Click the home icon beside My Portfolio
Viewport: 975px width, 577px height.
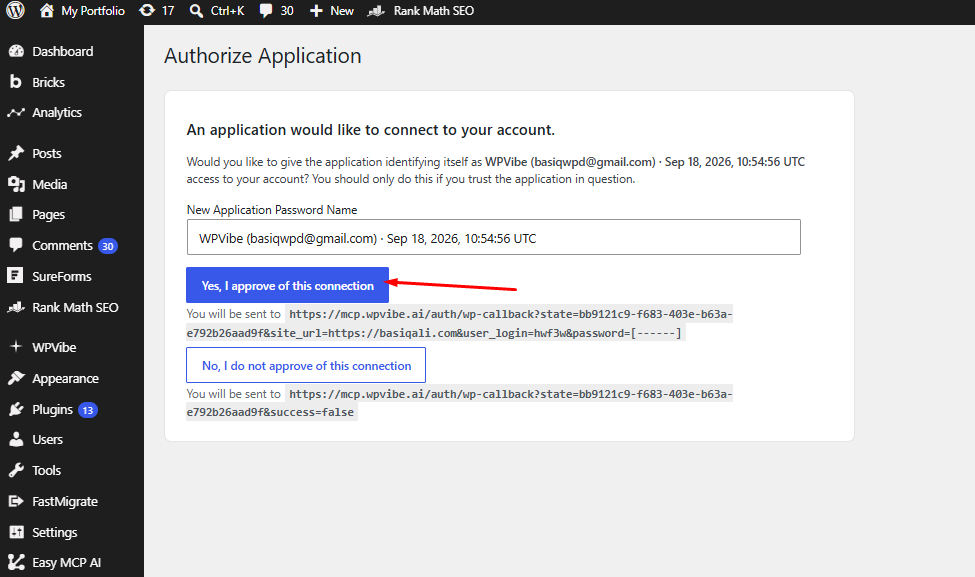click(x=47, y=11)
